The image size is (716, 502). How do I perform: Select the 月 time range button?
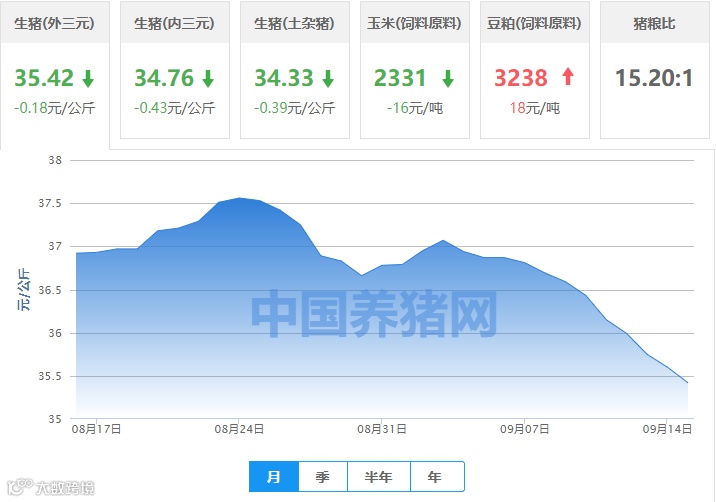pos(274,477)
